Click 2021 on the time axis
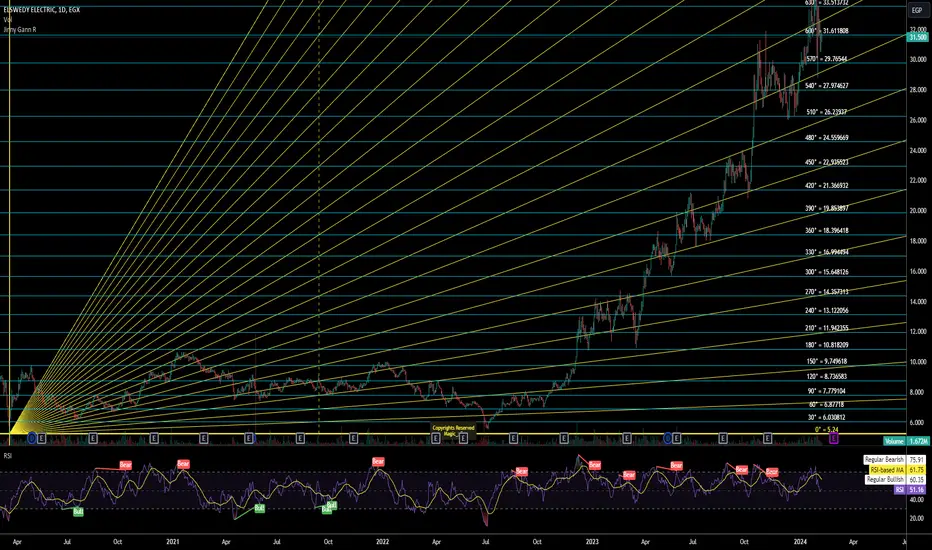The width and height of the screenshot is (932, 550). (x=172, y=542)
